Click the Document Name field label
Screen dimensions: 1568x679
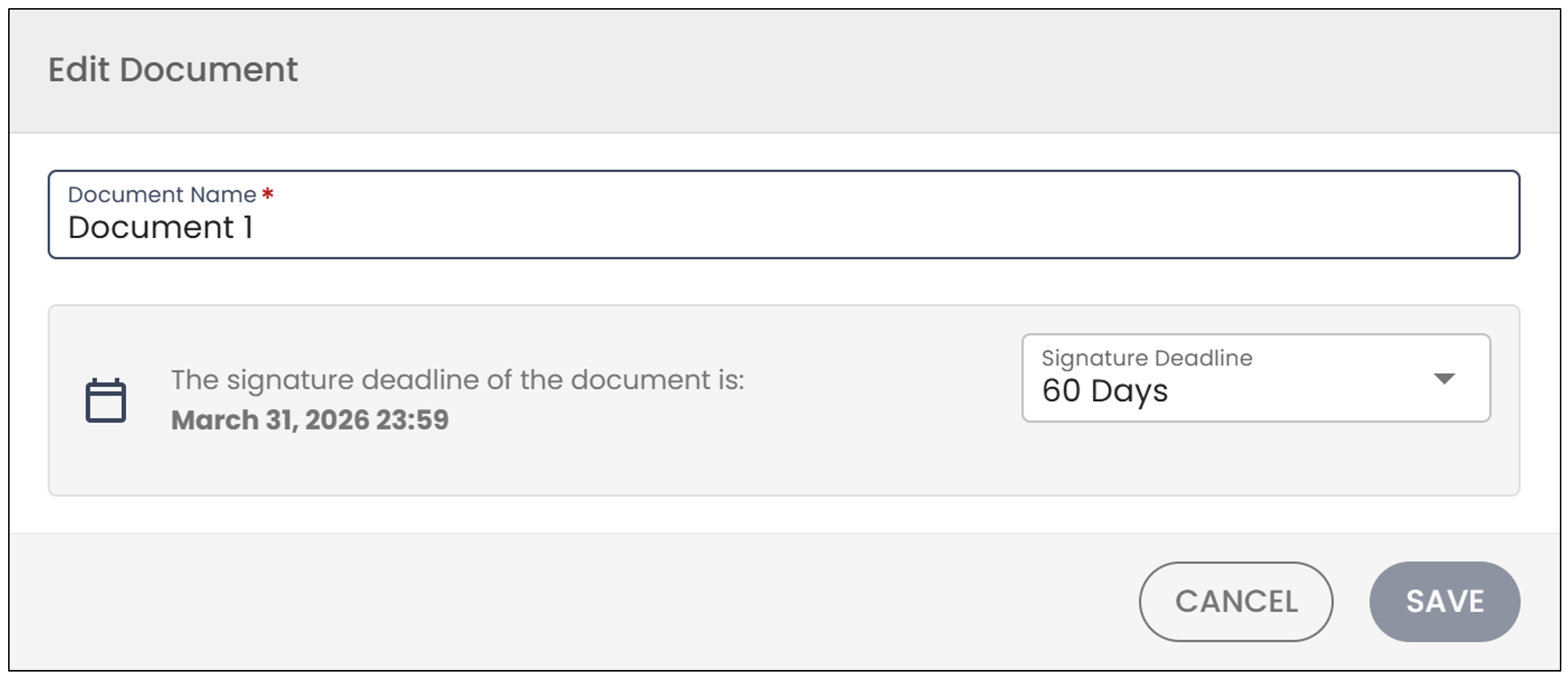[162, 194]
